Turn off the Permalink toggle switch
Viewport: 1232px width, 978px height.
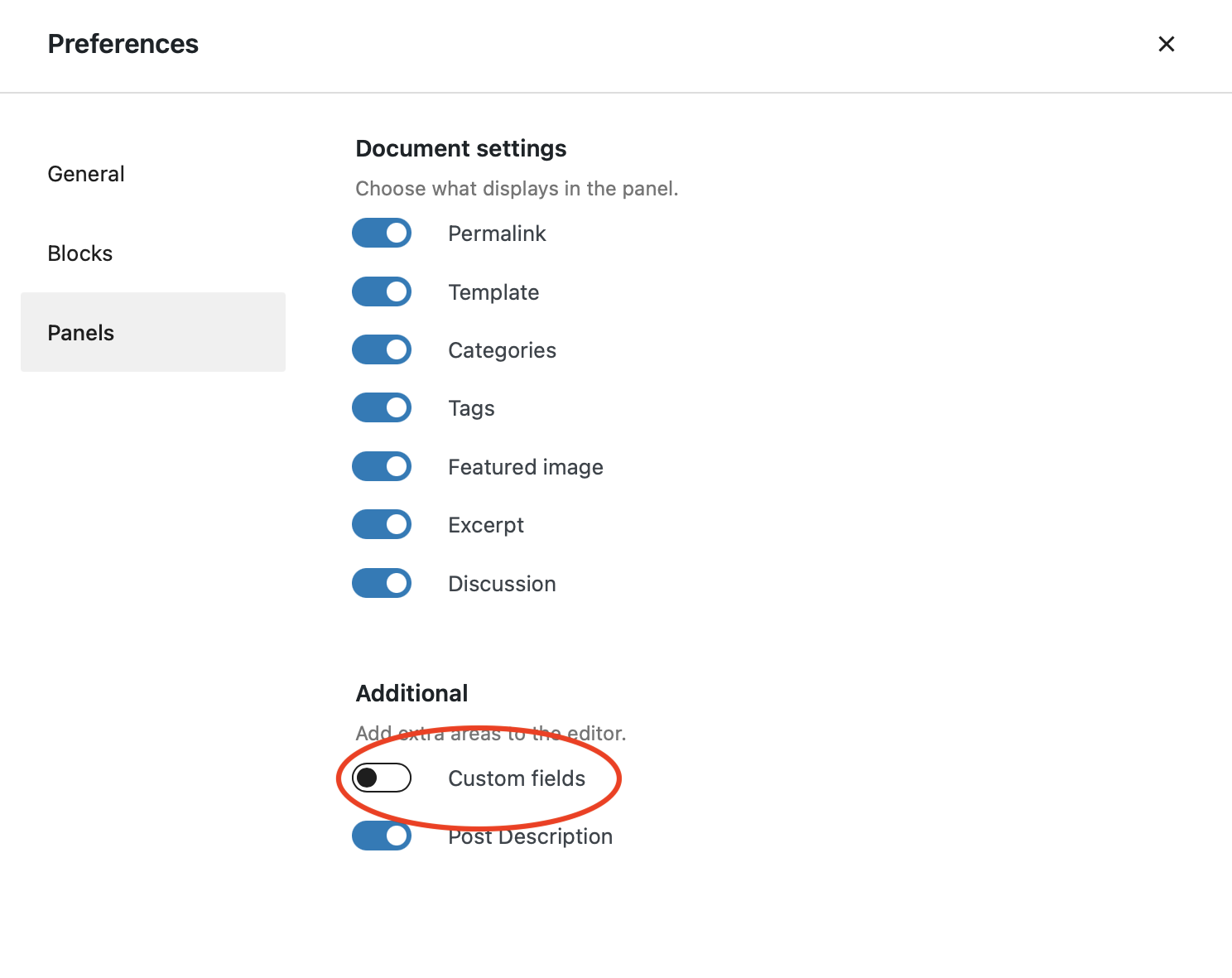382,234
